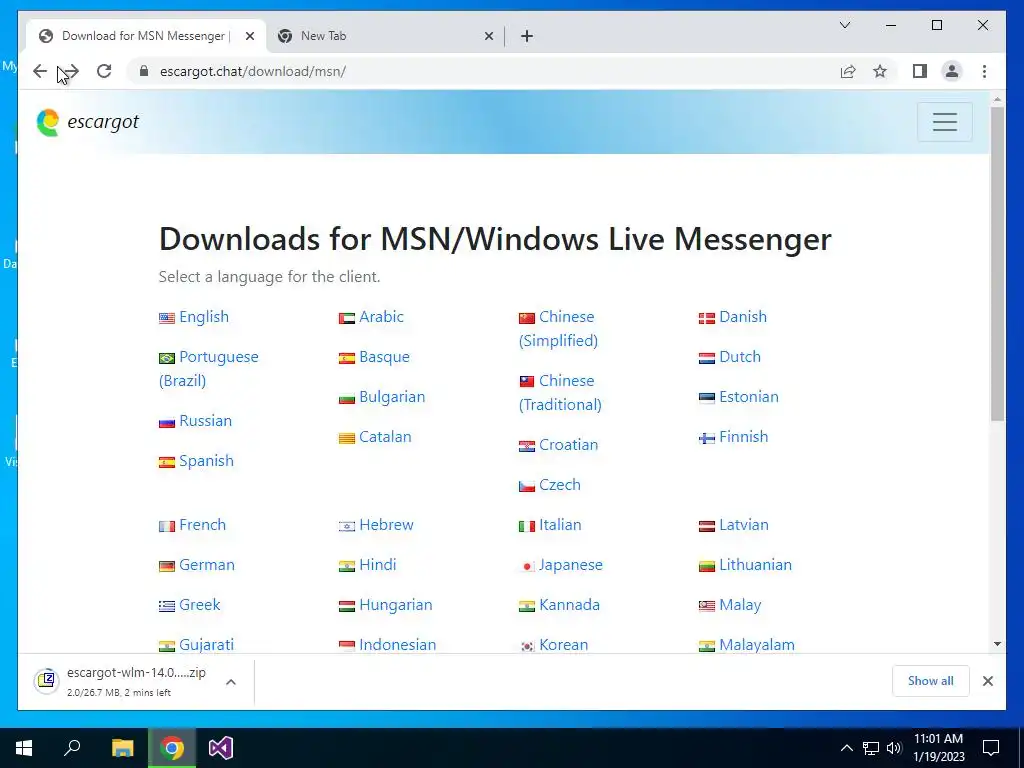Open the Windows Start menu
The width and height of the screenshot is (1024, 768).
point(24,748)
